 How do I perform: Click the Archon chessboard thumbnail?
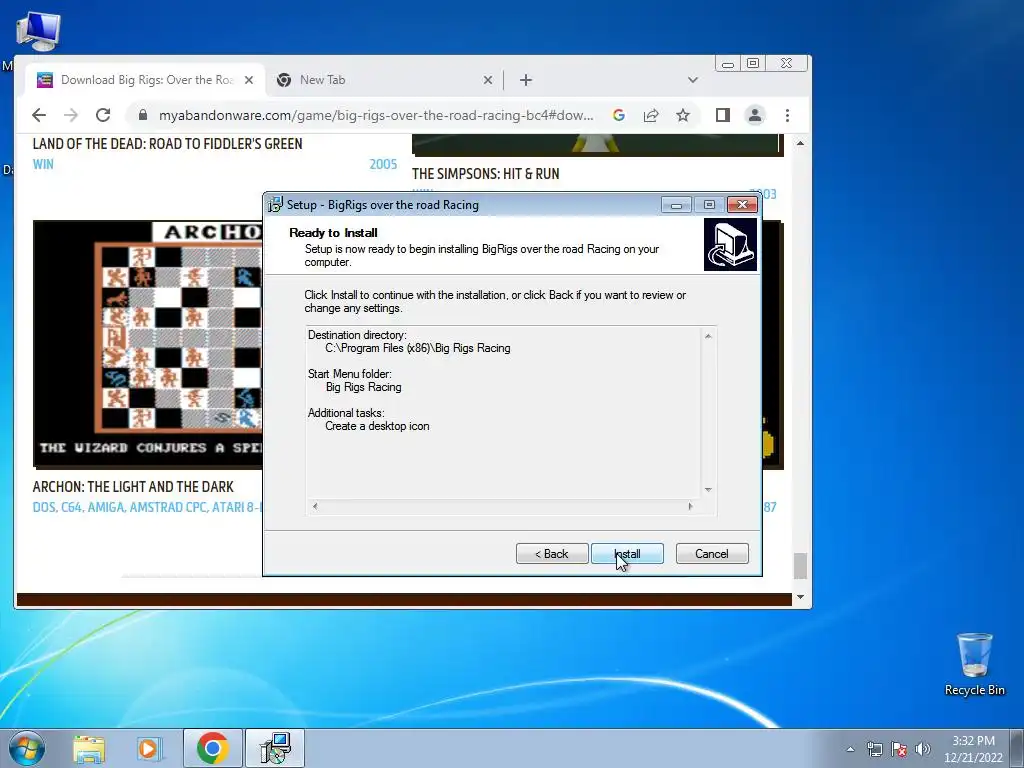coord(148,344)
